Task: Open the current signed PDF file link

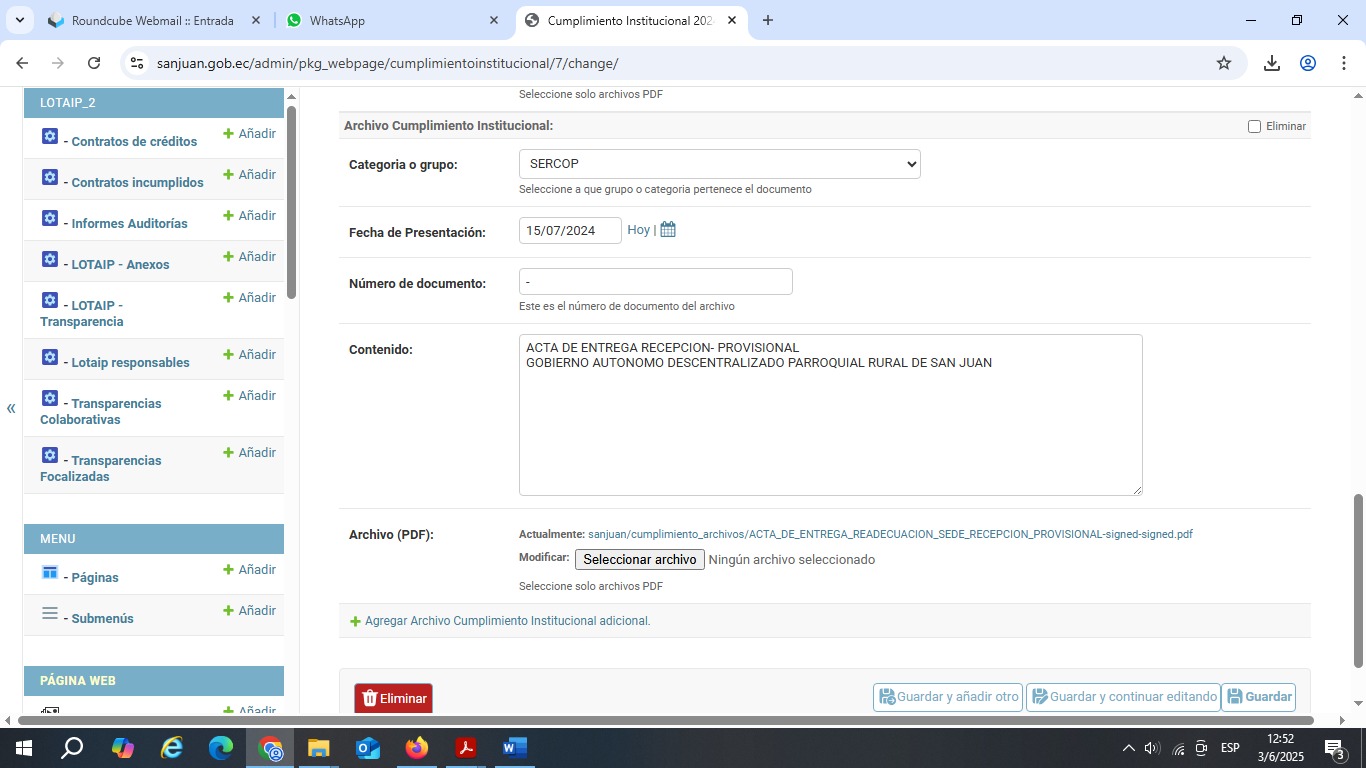Action: point(890,535)
